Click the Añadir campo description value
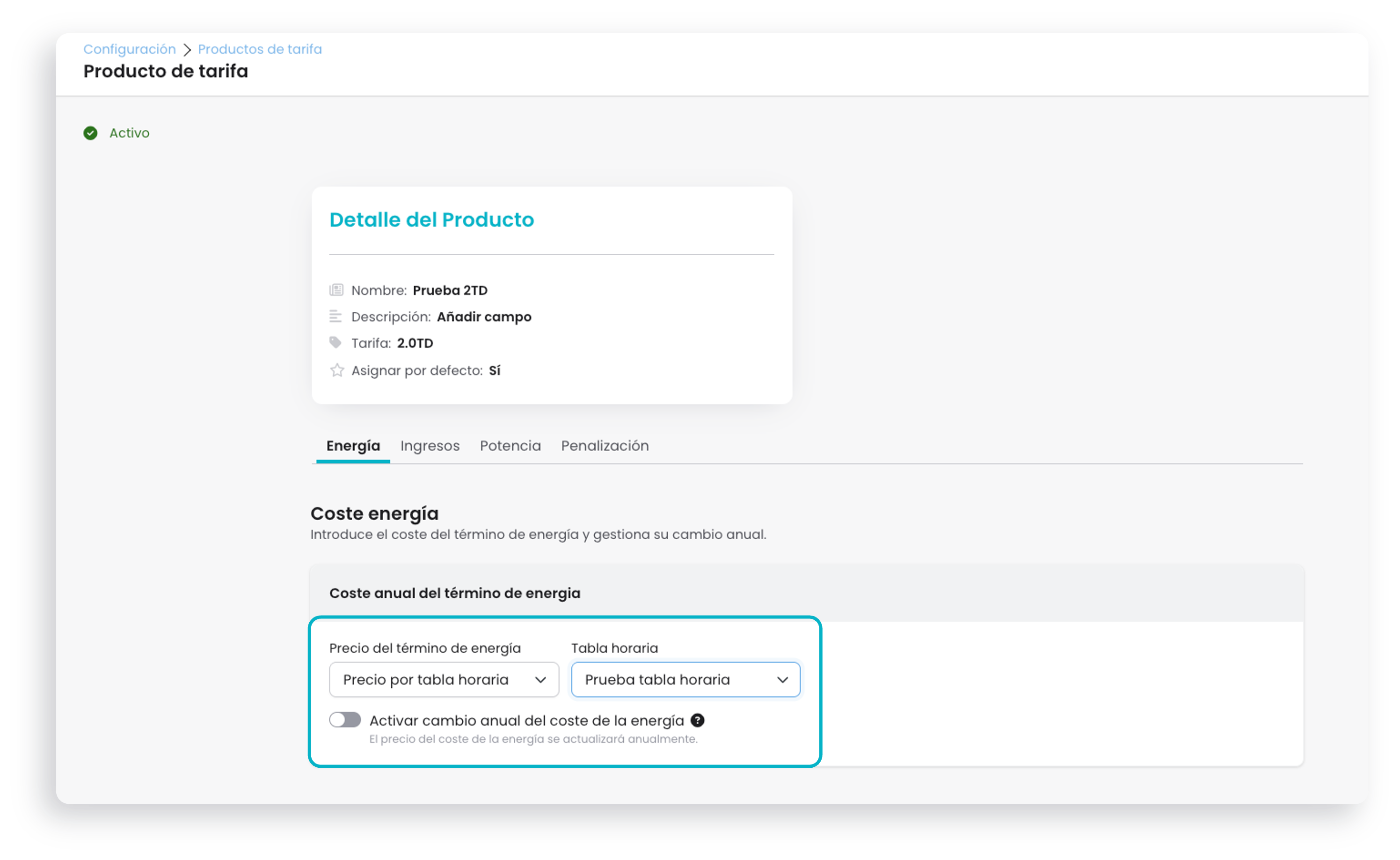This screenshot has height=860, width=1400. pos(484,317)
